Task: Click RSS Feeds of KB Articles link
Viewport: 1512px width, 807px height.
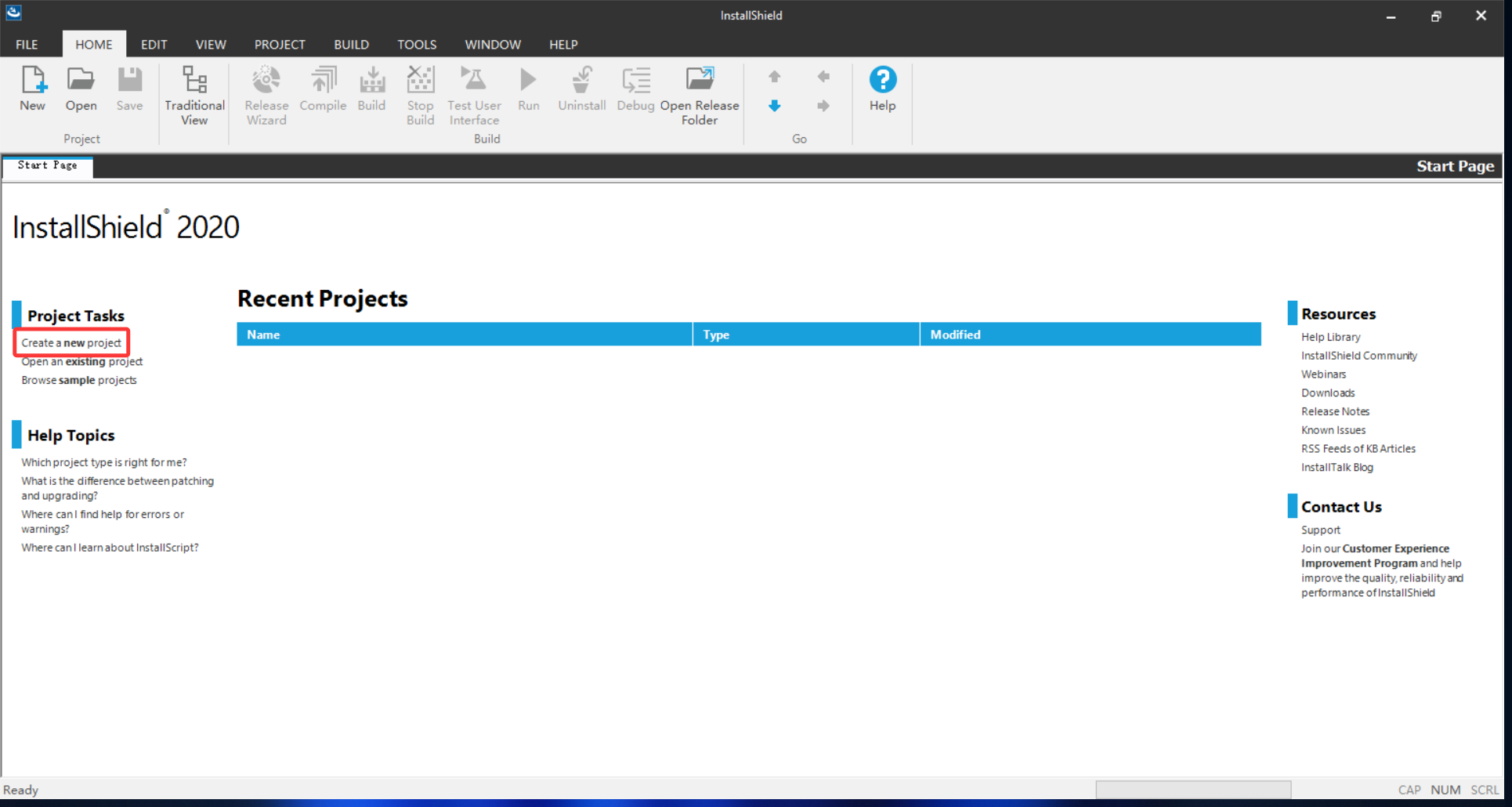Action: tap(1358, 449)
